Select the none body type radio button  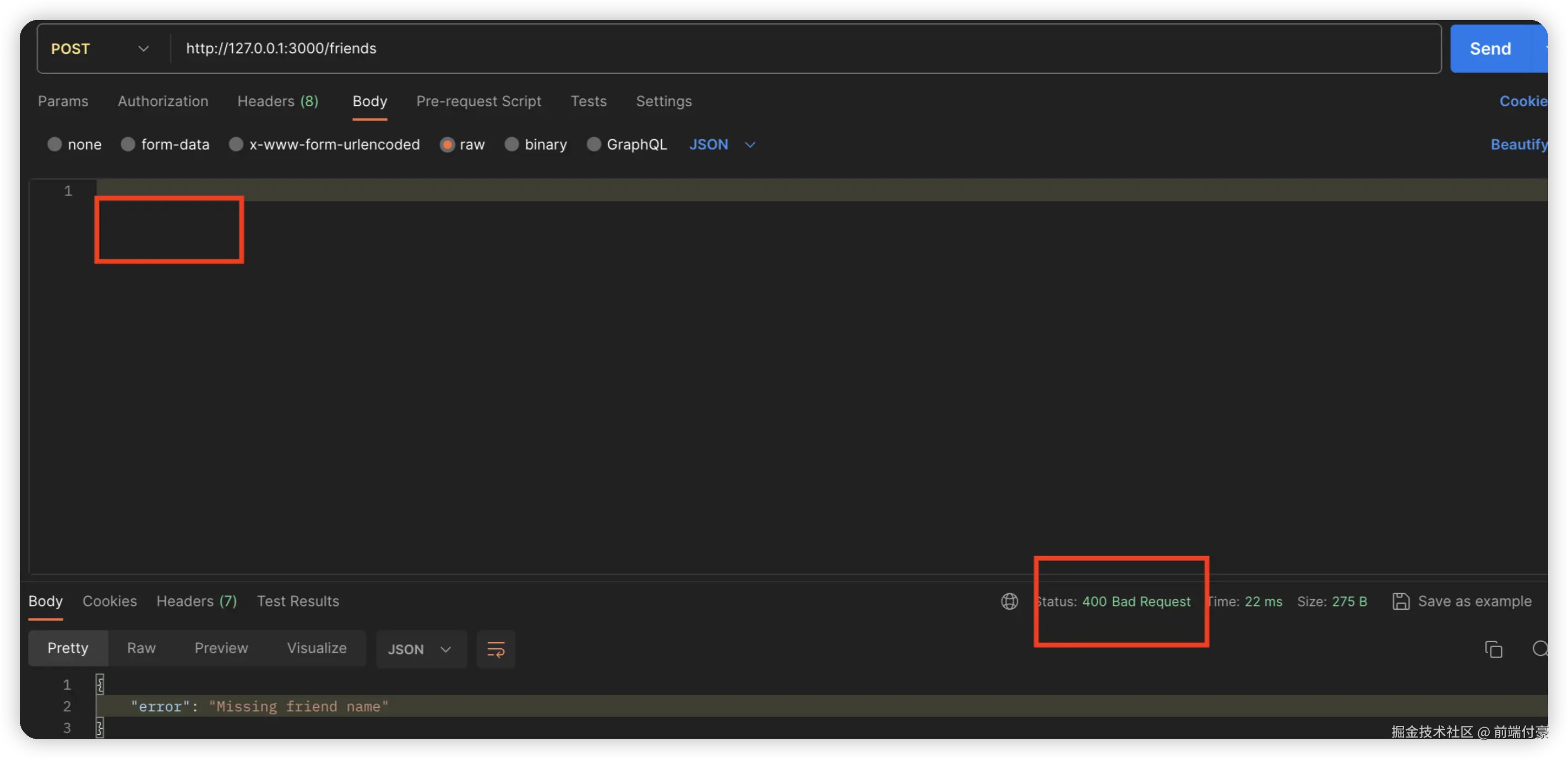[x=55, y=144]
